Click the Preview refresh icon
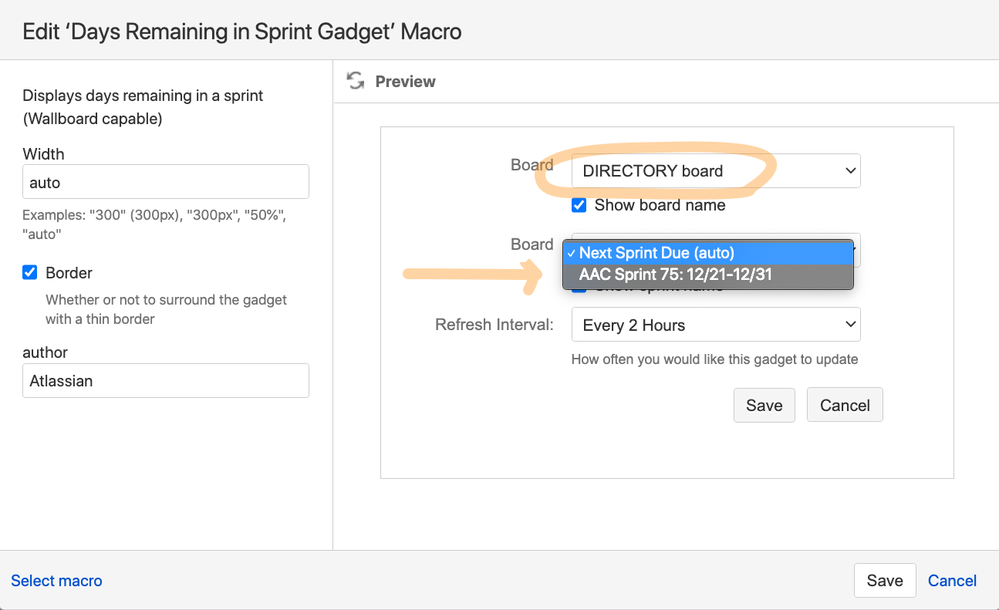The width and height of the screenshot is (999, 610). (x=356, y=81)
